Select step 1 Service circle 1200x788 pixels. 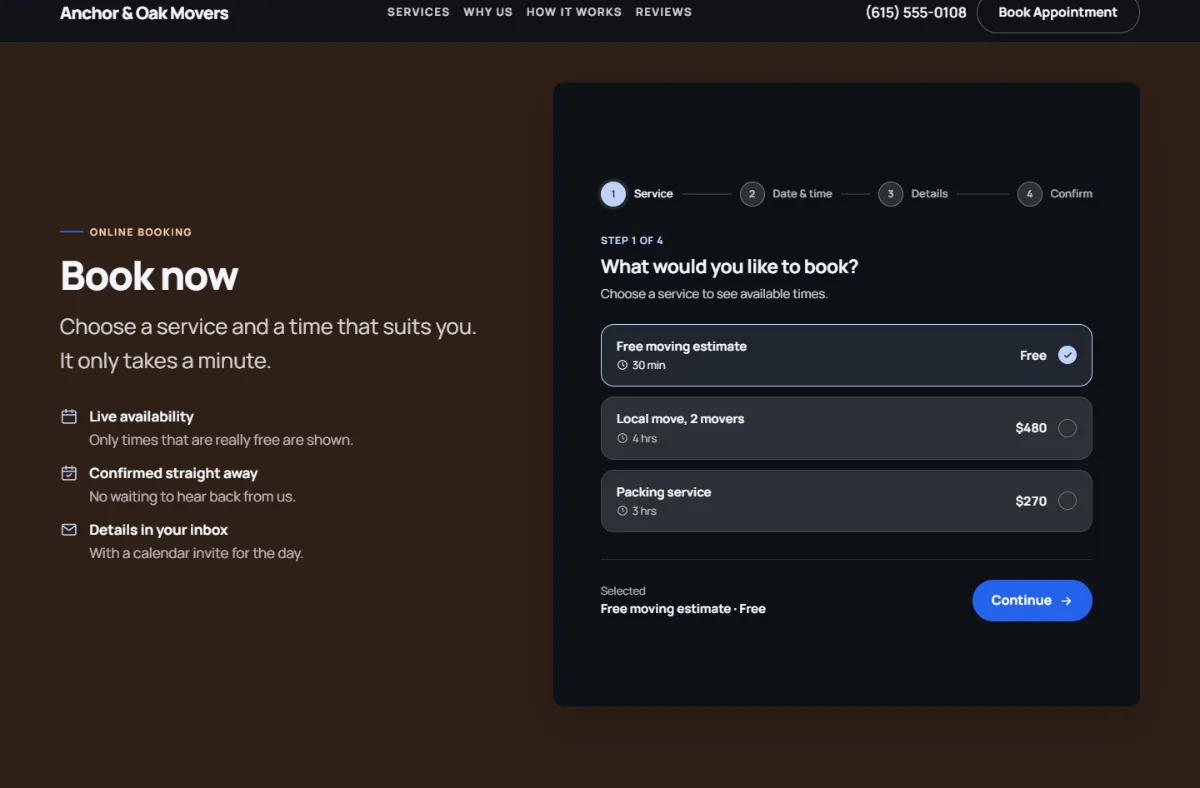tap(613, 194)
